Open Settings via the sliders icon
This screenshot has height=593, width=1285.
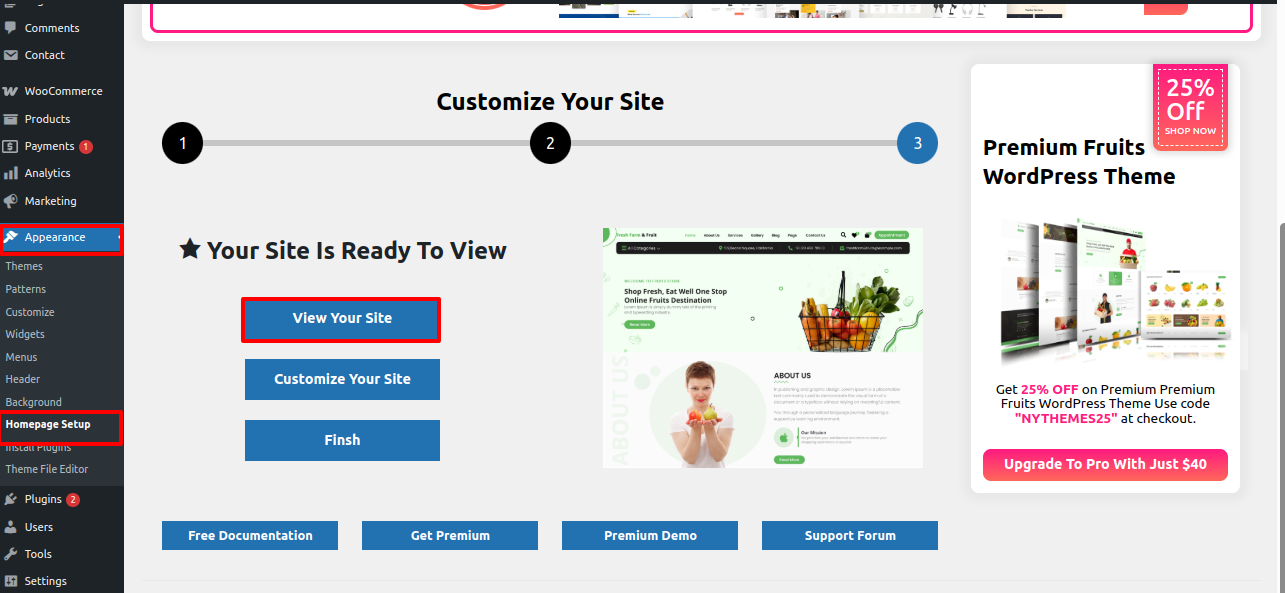tap(11, 581)
